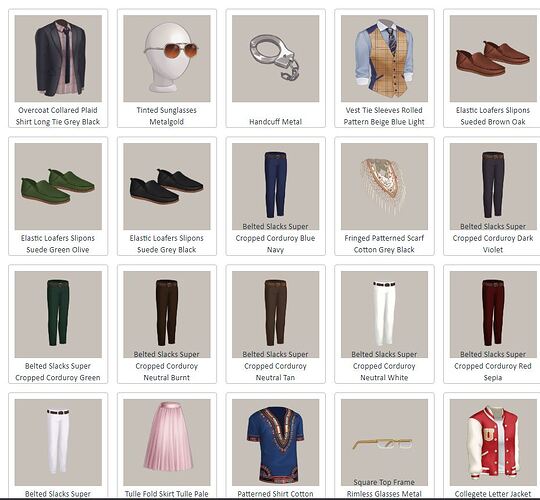This screenshot has height=500, width=540.
Task: Select the Square Top Frame Rimless Glasses
Action: (x=384, y=446)
